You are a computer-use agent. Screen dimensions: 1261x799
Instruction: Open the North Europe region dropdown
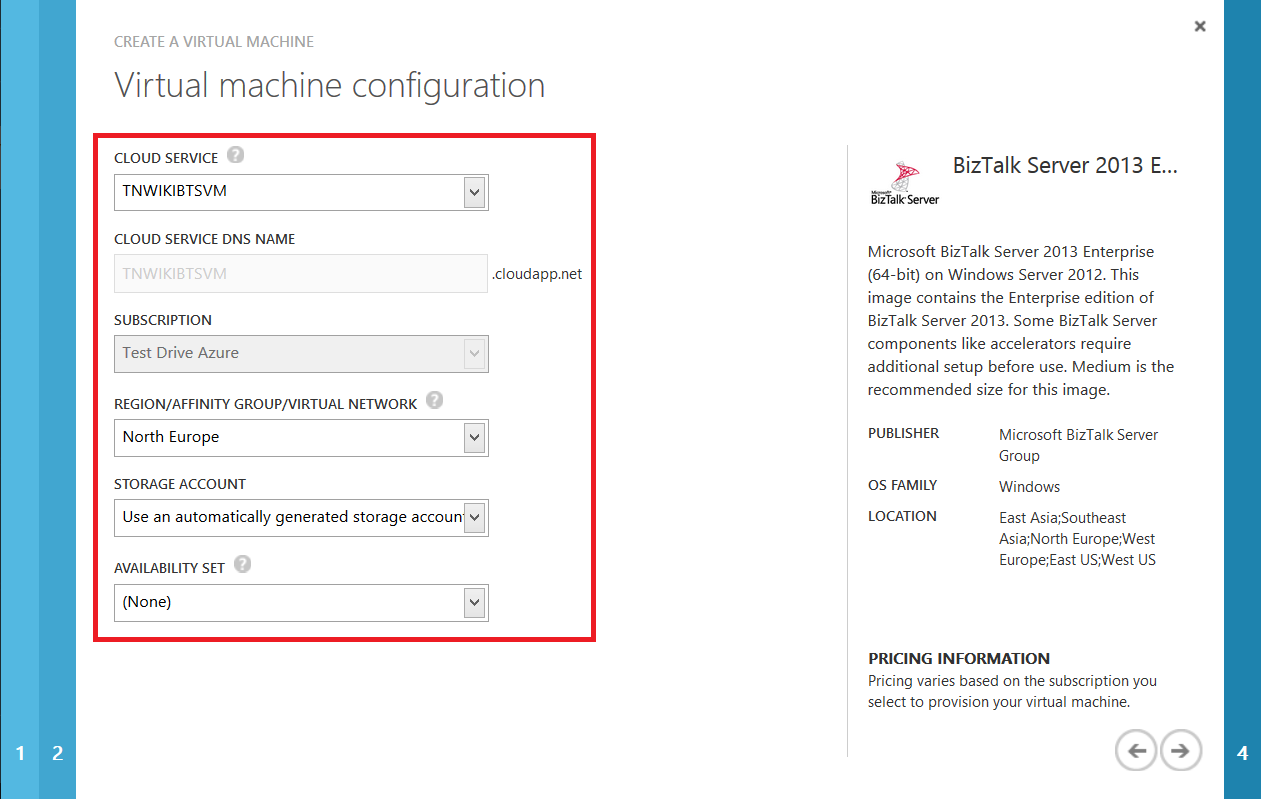coord(301,437)
